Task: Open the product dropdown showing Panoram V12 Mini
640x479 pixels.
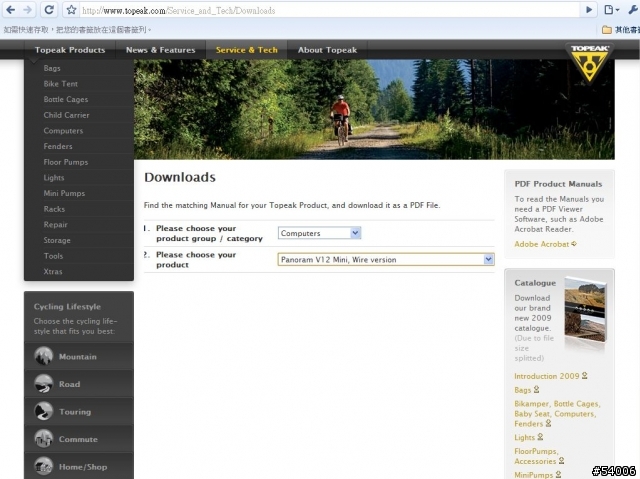Action: coord(386,259)
